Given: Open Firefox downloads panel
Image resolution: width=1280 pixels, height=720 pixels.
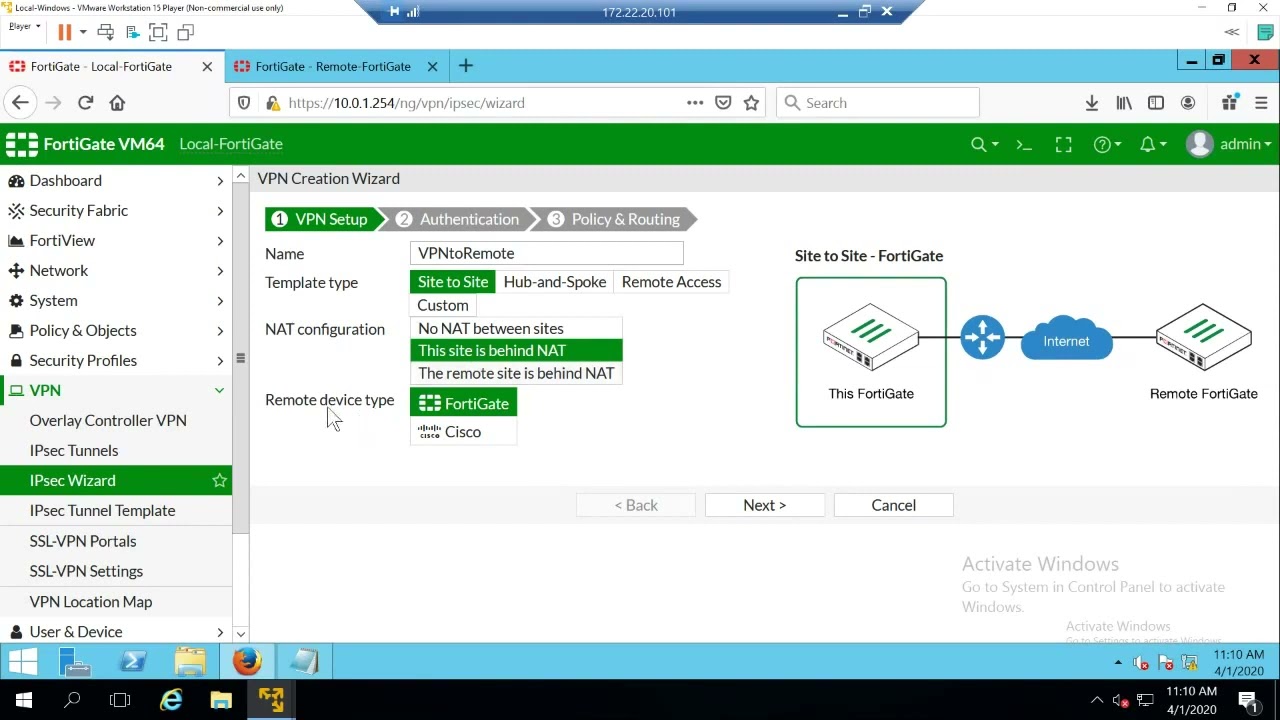Looking at the screenshot, I should tap(1092, 103).
